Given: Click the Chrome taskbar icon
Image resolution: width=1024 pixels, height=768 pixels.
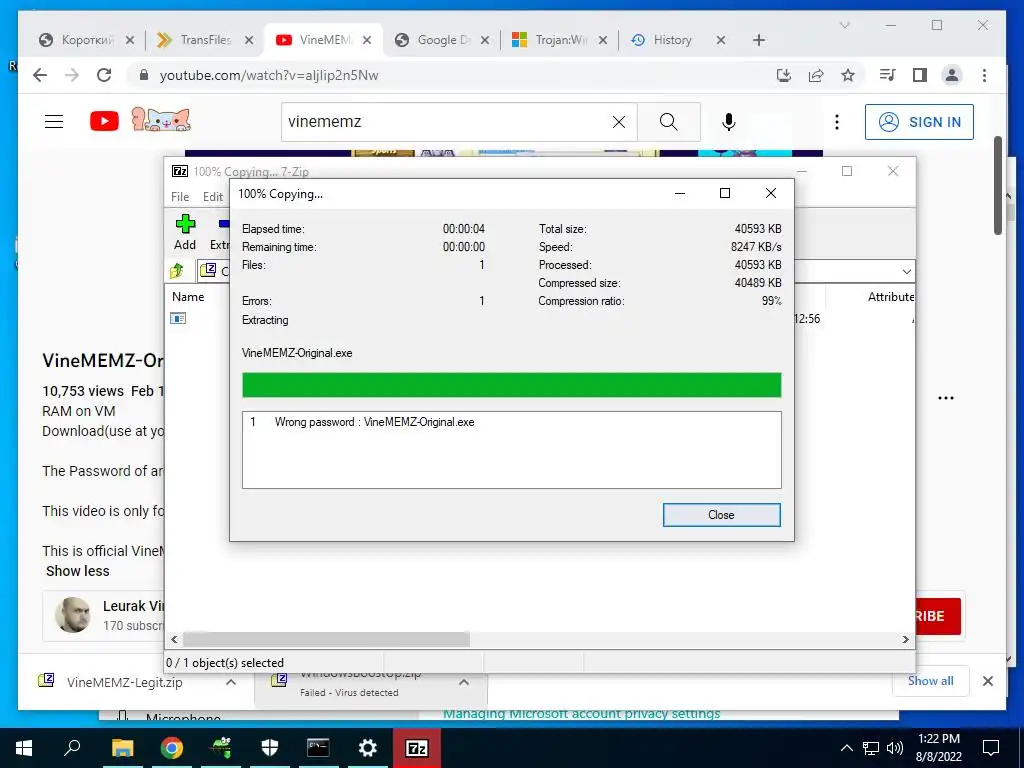Looking at the screenshot, I should (171, 748).
